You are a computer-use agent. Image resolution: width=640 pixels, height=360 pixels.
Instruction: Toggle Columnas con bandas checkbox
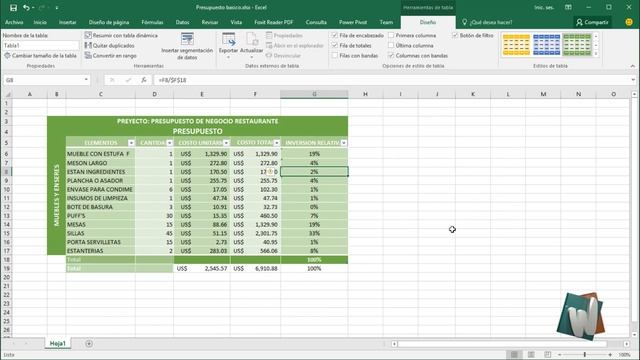[x=391, y=56]
